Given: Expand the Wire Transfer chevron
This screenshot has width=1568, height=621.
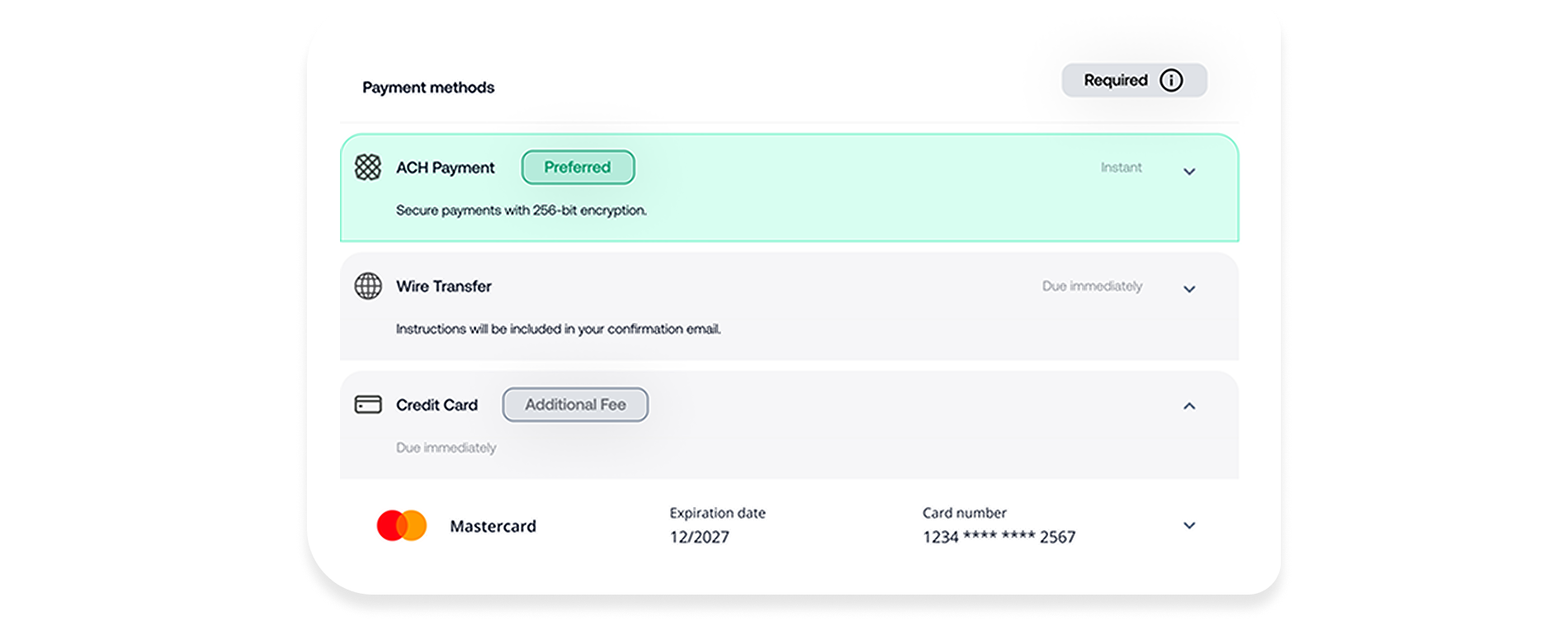Looking at the screenshot, I should (1189, 289).
